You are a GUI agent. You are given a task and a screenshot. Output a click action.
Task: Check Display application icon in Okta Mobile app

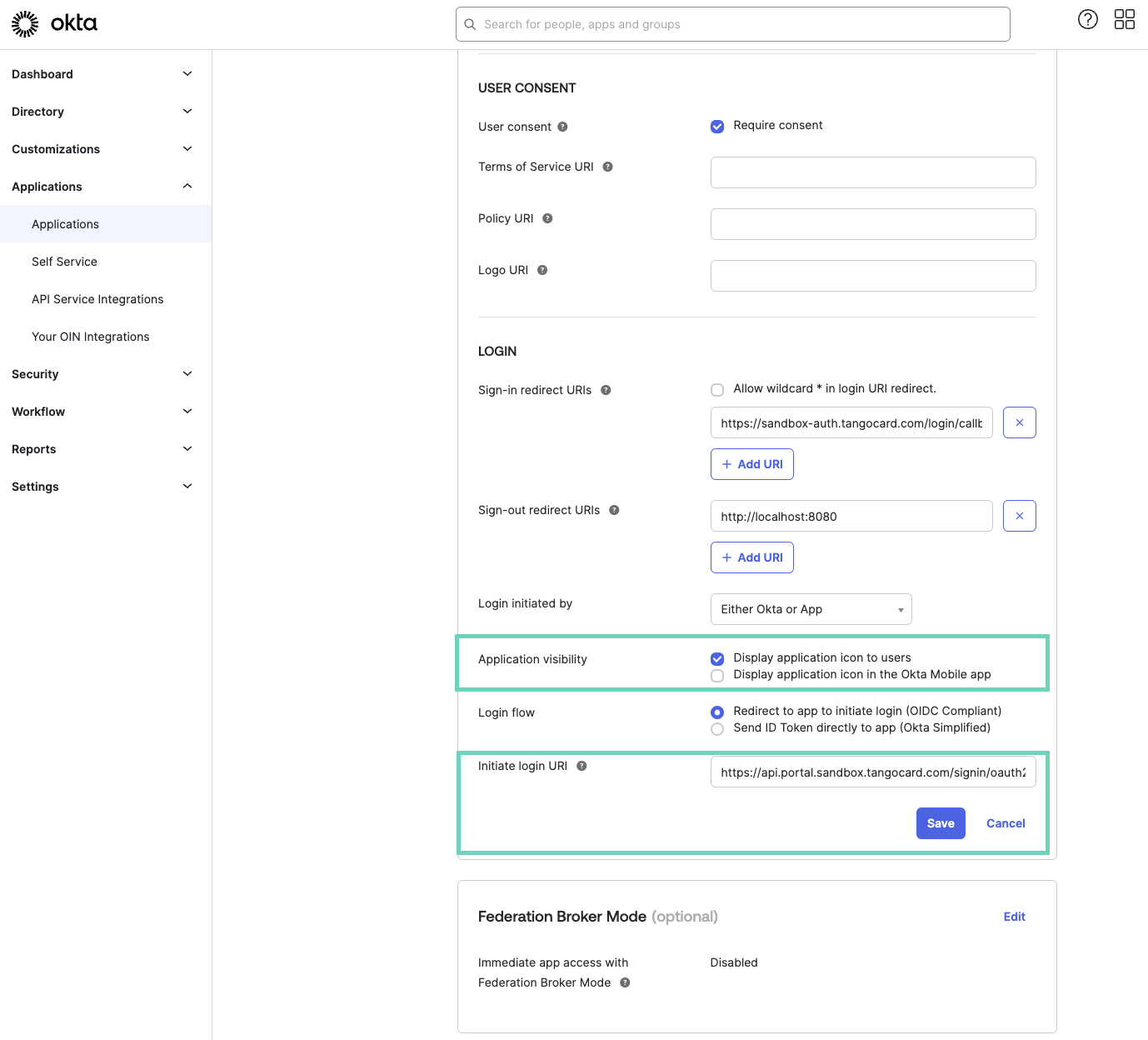[x=717, y=676]
